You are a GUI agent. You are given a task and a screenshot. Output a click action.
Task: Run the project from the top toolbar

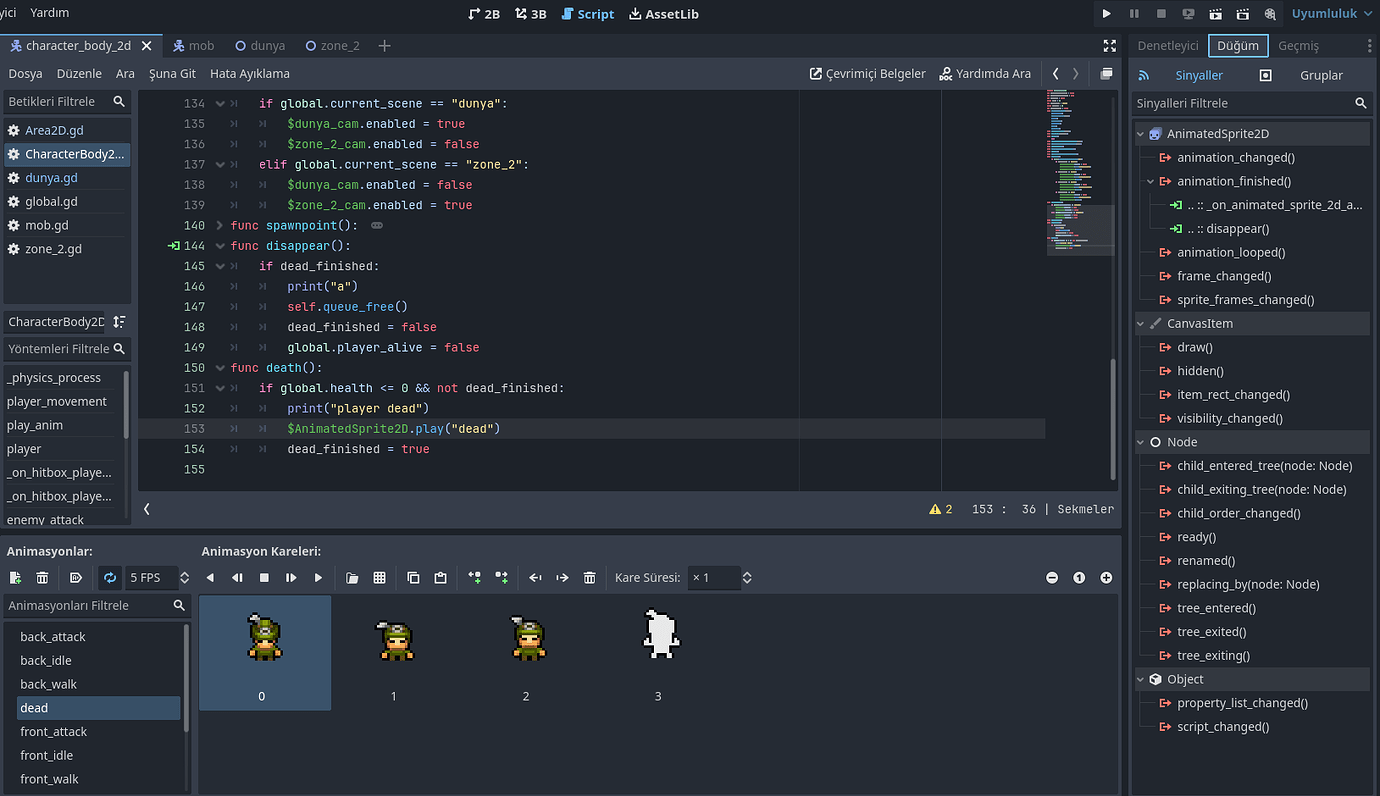[1106, 13]
